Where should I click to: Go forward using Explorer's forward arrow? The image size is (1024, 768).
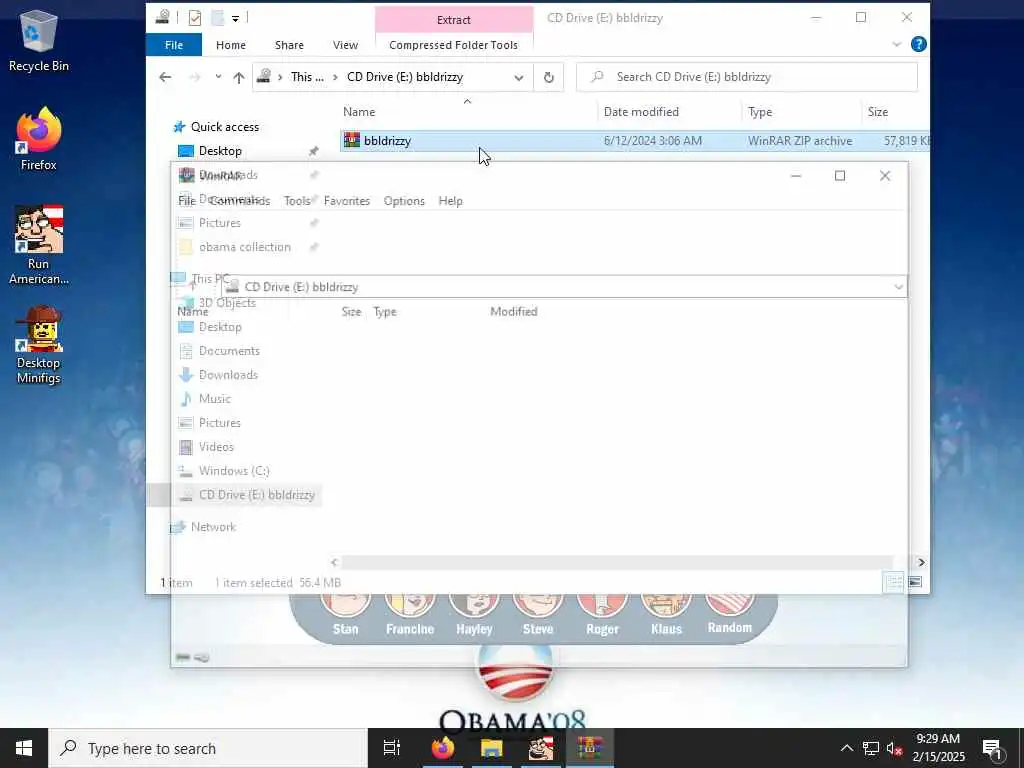(x=194, y=77)
